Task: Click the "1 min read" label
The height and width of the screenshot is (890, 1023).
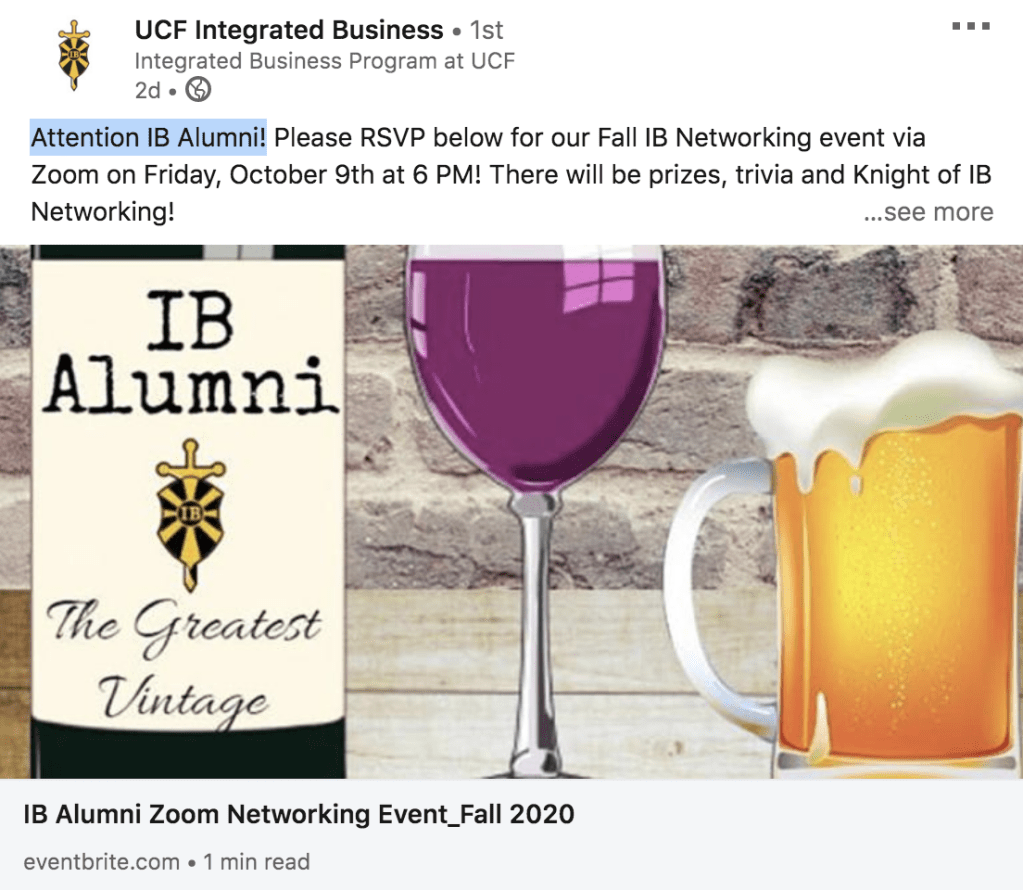Action: click(256, 861)
